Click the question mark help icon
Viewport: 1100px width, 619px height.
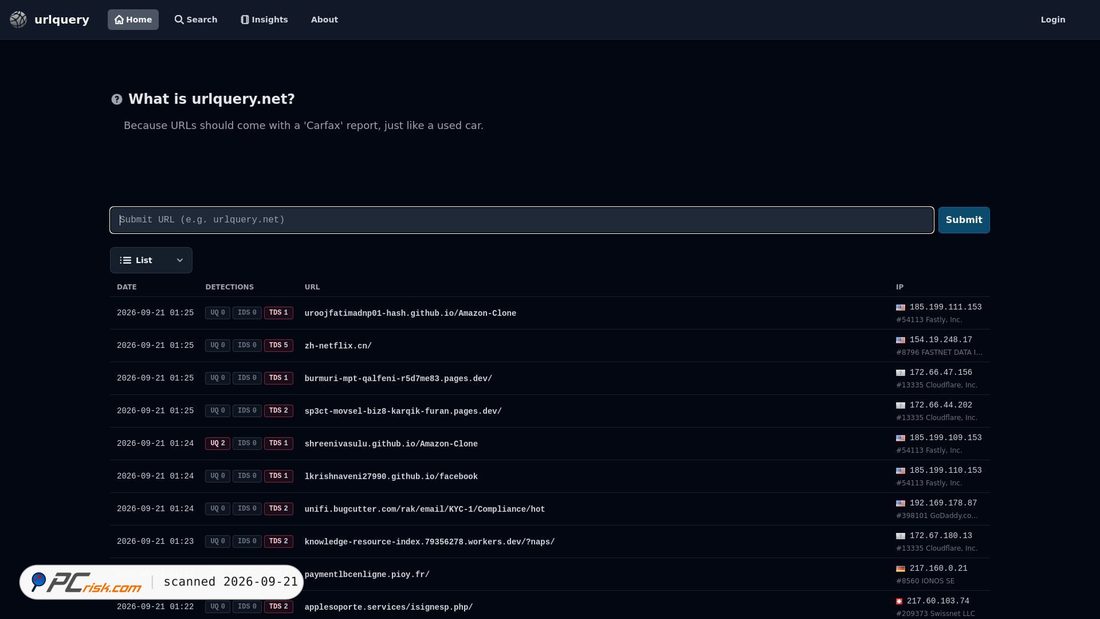click(116, 100)
